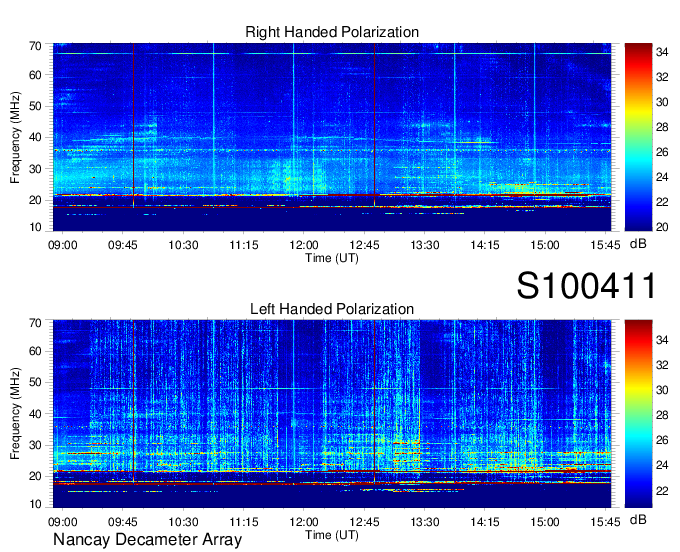Click the "Right Handed Polarization" plot title

[332, 32]
